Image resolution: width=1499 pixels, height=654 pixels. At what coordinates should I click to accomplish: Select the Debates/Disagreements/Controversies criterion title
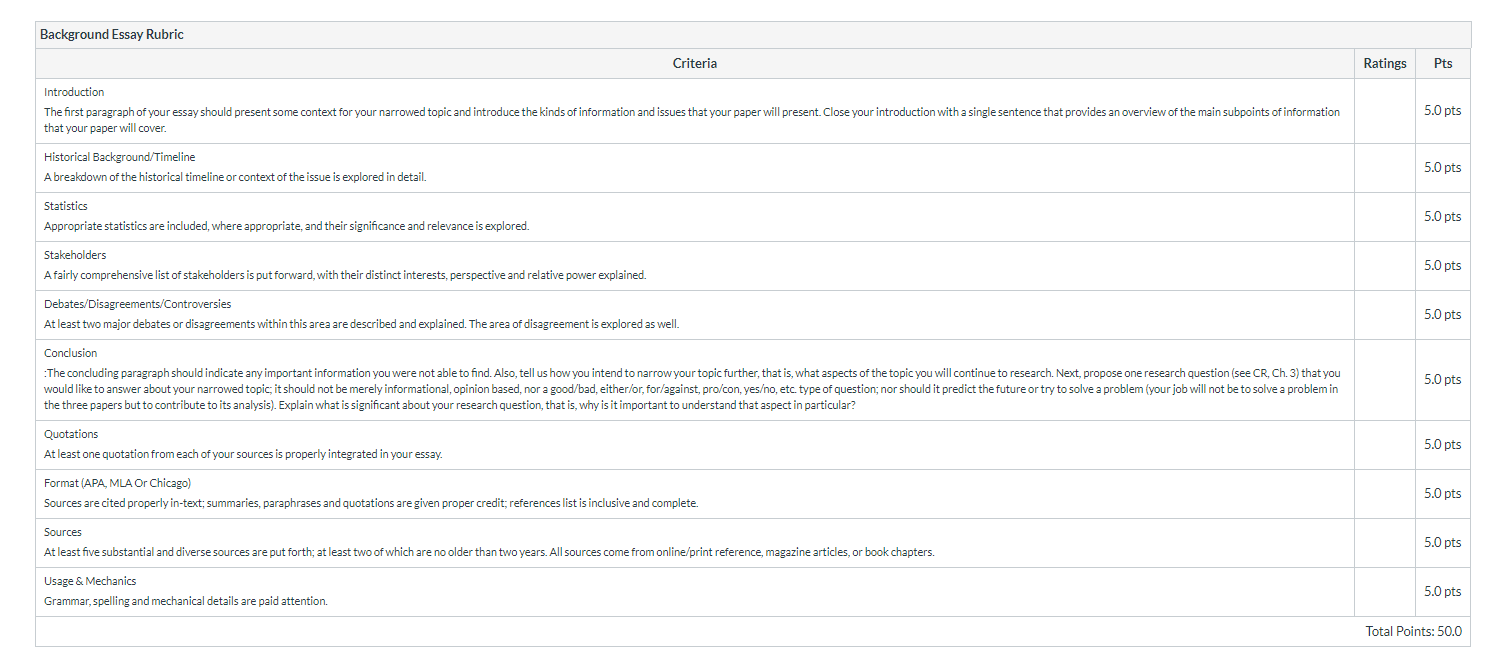coord(138,304)
